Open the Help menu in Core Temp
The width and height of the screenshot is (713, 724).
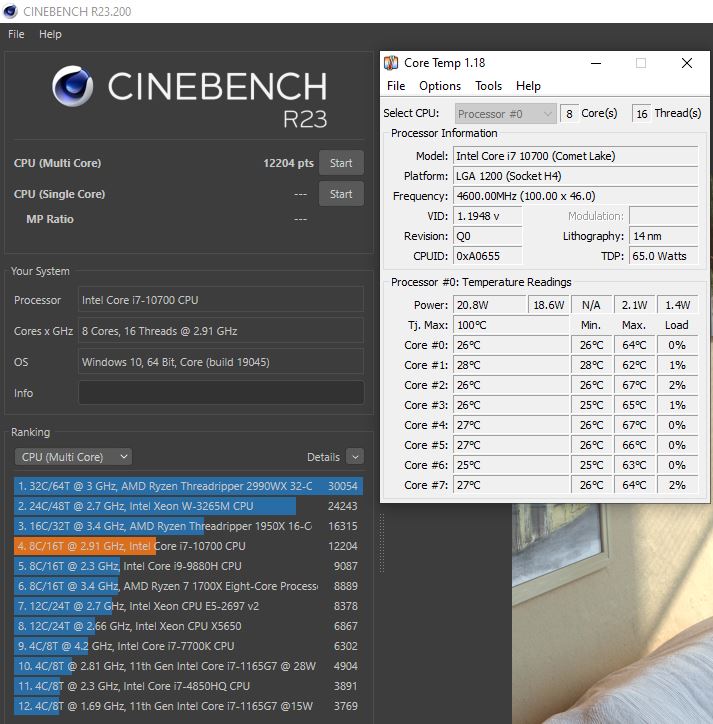tap(528, 86)
